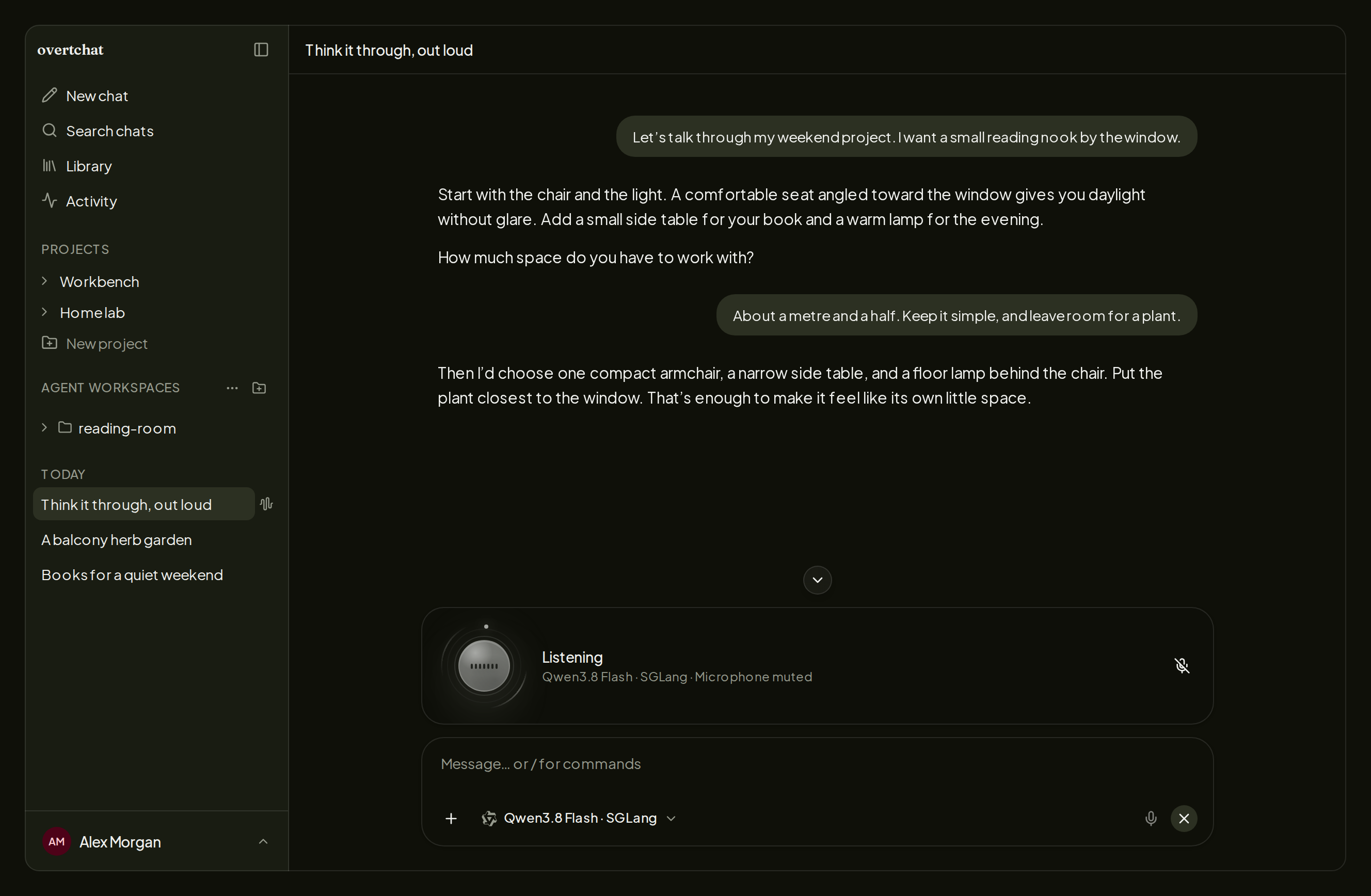Image resolution: width=1371 pixels, height=896 pixels.
Task: Open Agent Workspaces more options menu
Action: [232, 388]
